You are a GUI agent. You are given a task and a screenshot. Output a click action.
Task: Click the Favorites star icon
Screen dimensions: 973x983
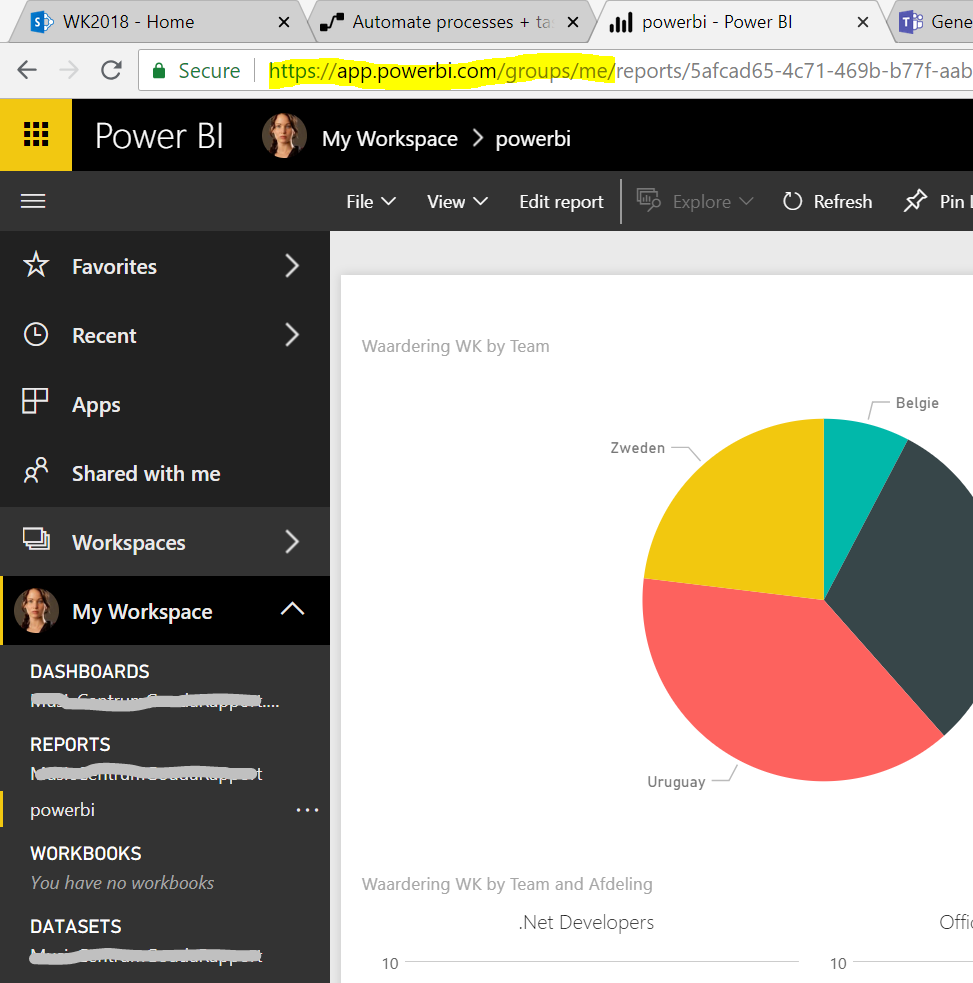[36, 265]
